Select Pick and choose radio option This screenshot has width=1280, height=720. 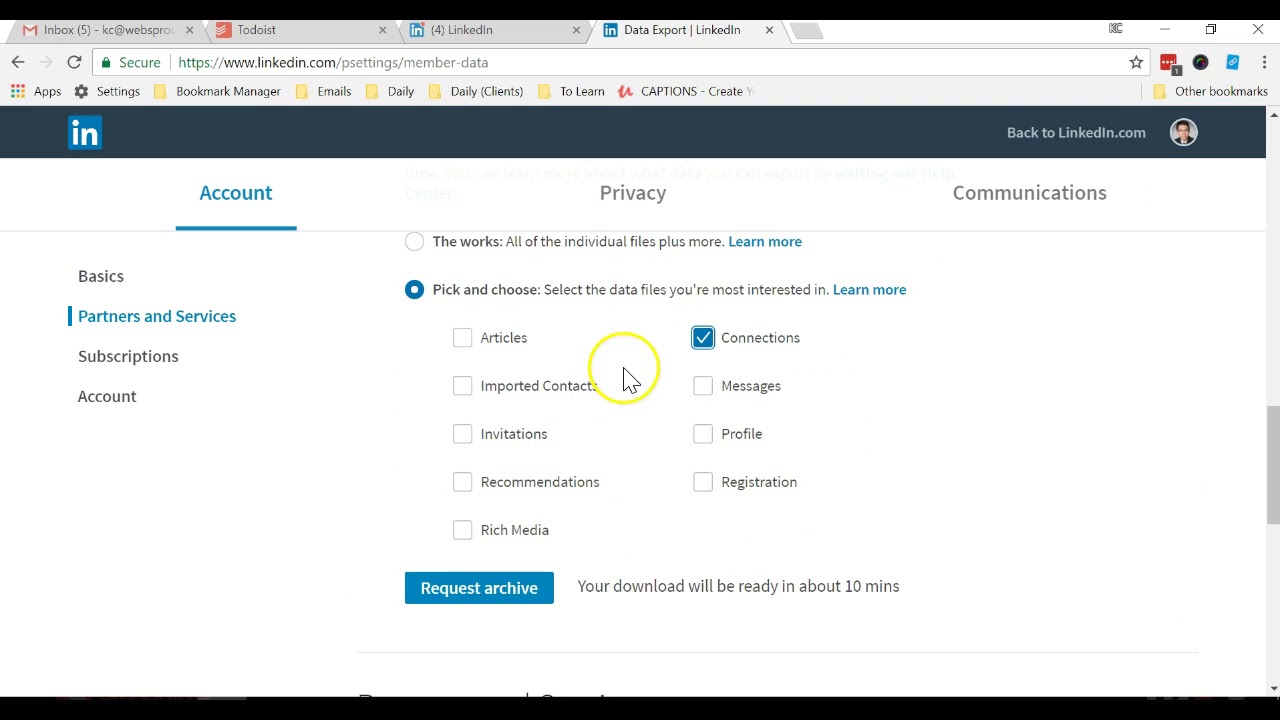point(414,290)
